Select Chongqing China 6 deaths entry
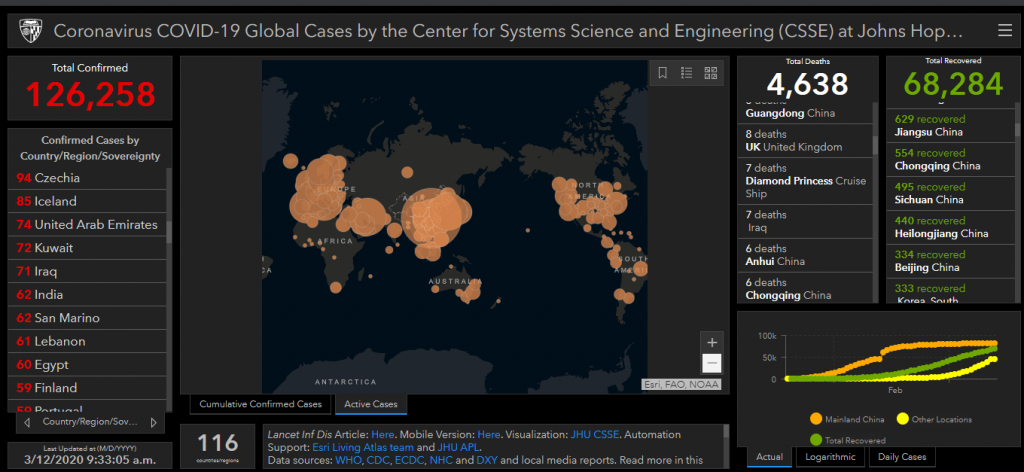This screenshot has width=1024, height=472. click(x=807, y=289)
